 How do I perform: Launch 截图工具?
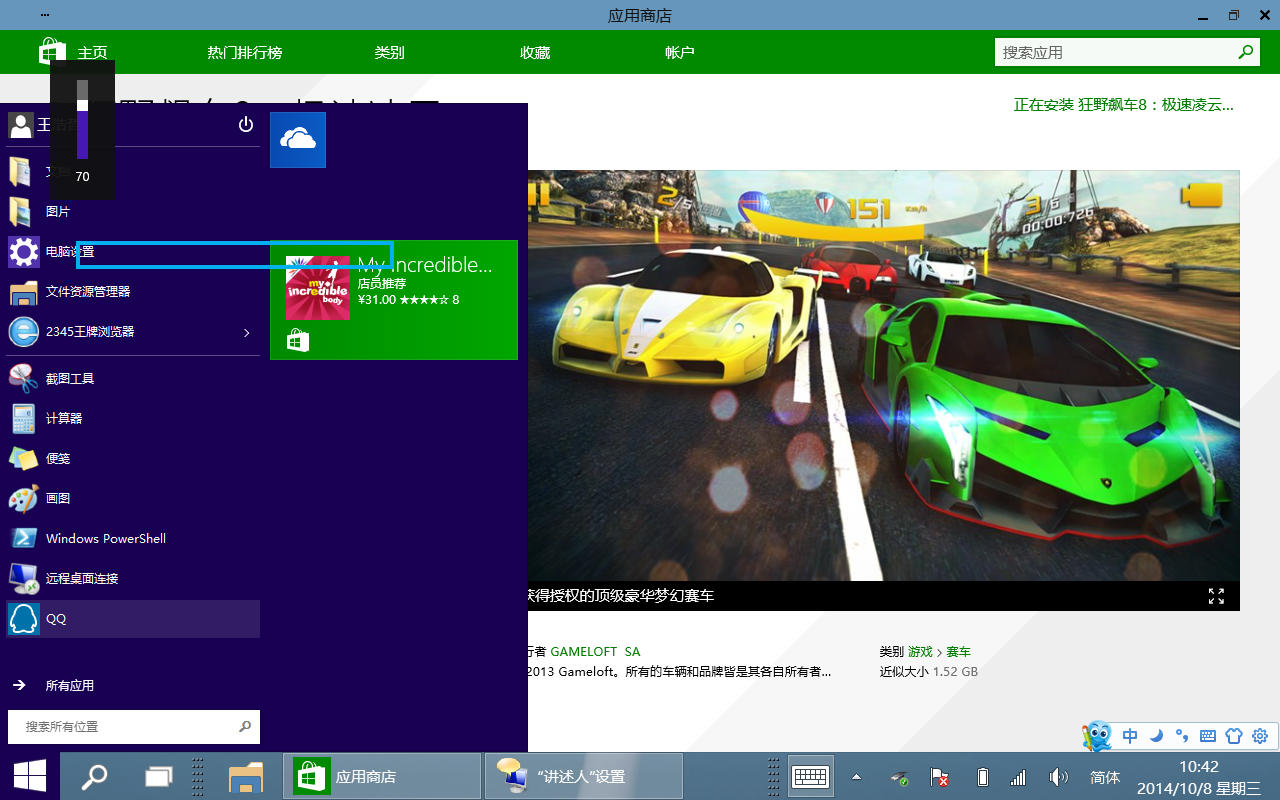[134, 378]
